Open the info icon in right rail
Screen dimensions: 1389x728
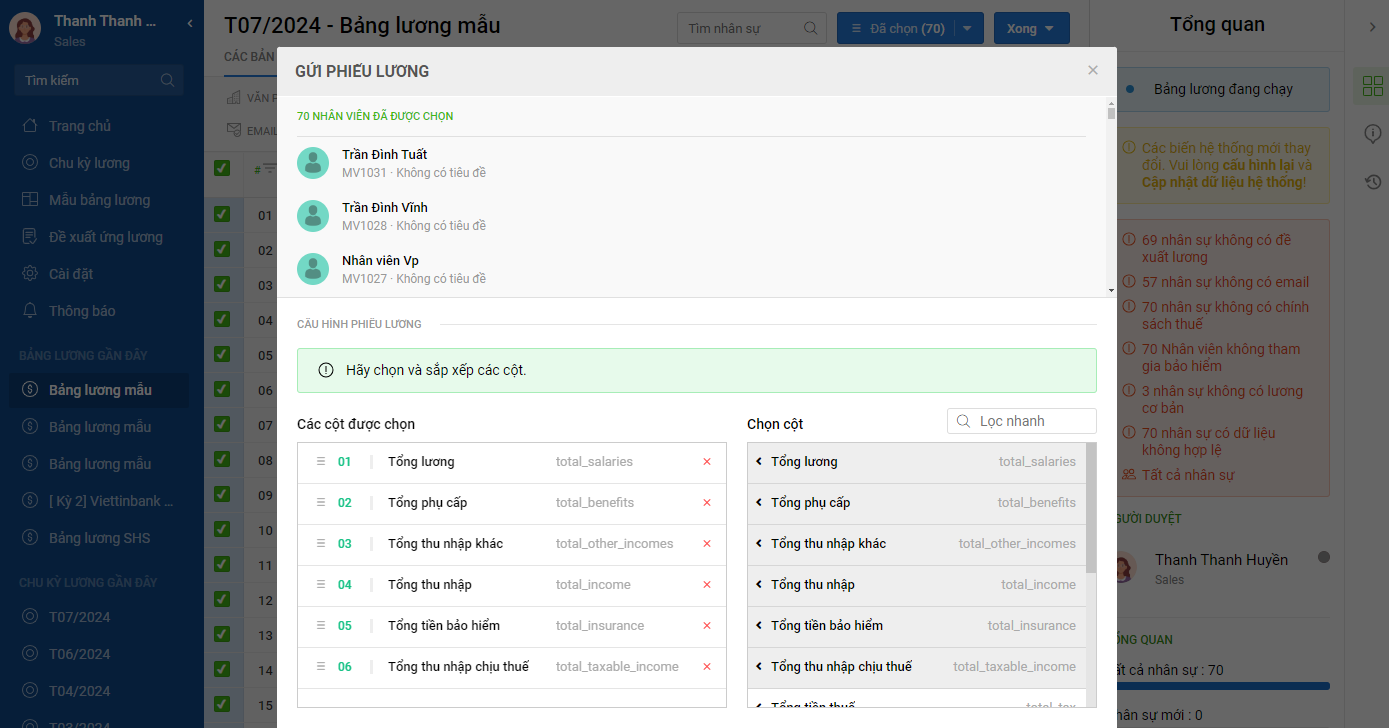tap(1373, 134)
